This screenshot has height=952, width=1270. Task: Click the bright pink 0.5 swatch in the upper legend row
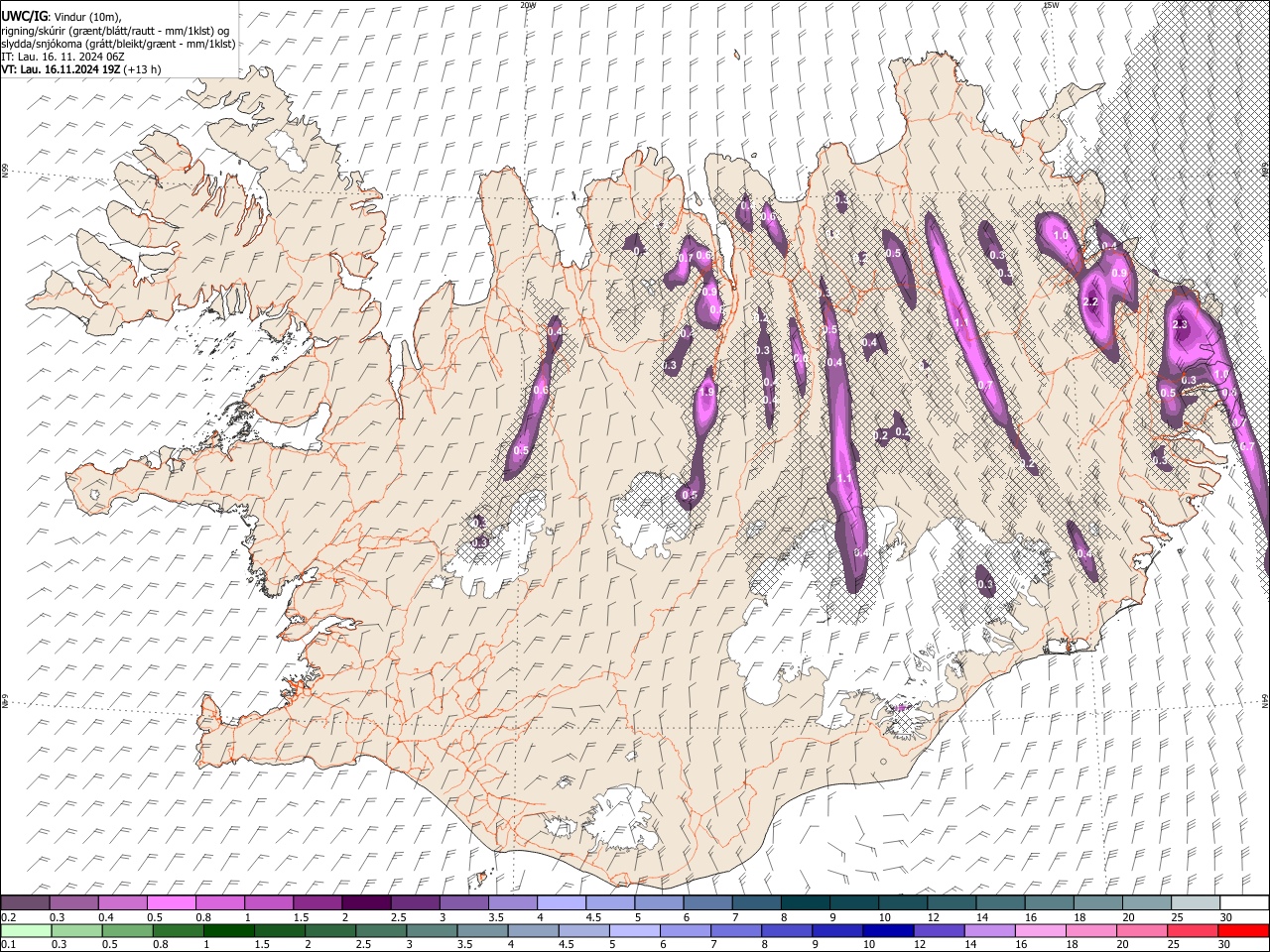(x=171, y=903)
